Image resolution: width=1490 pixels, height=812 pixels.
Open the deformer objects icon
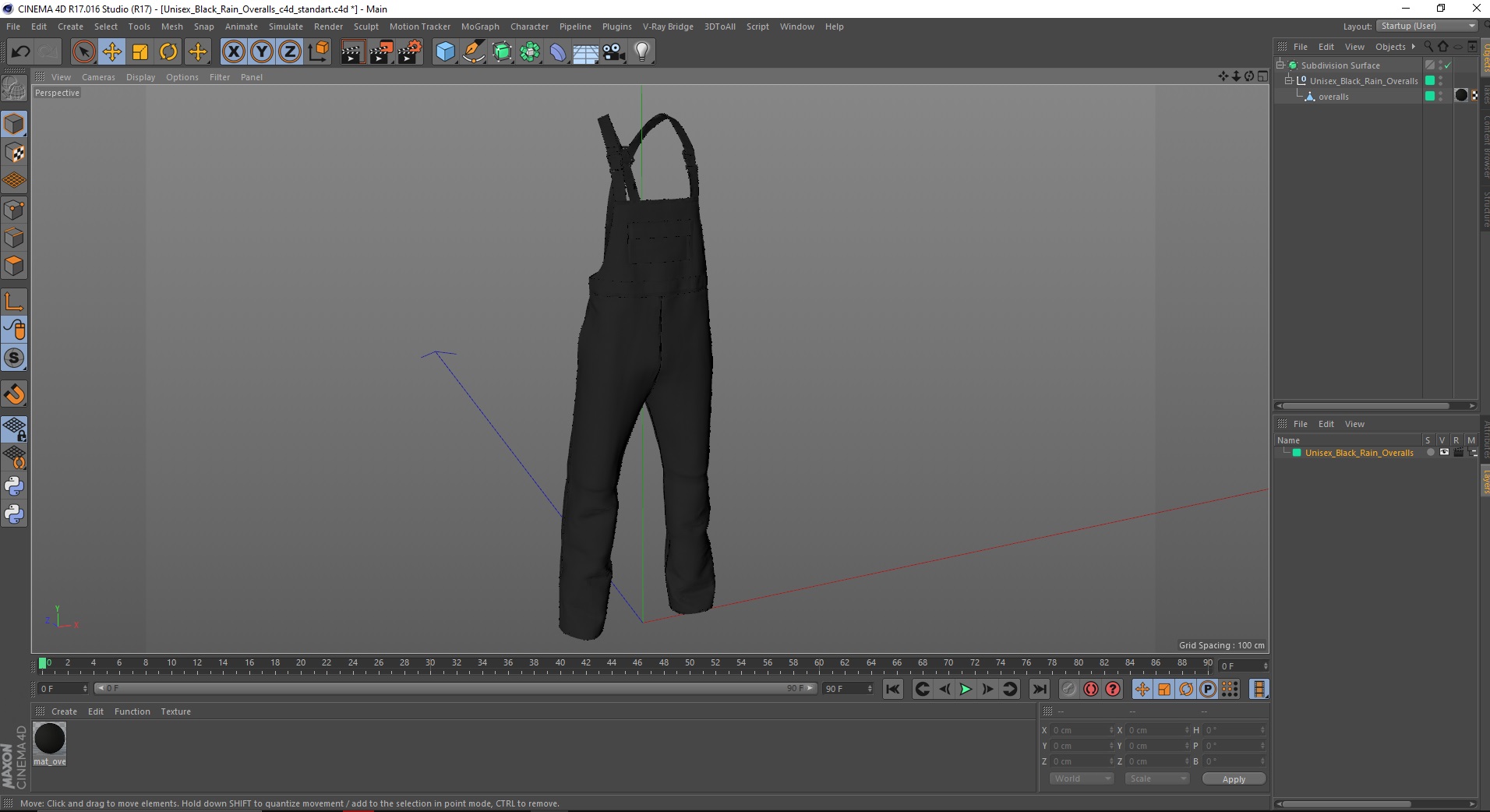pyautogui.click(x=558, y=52)
